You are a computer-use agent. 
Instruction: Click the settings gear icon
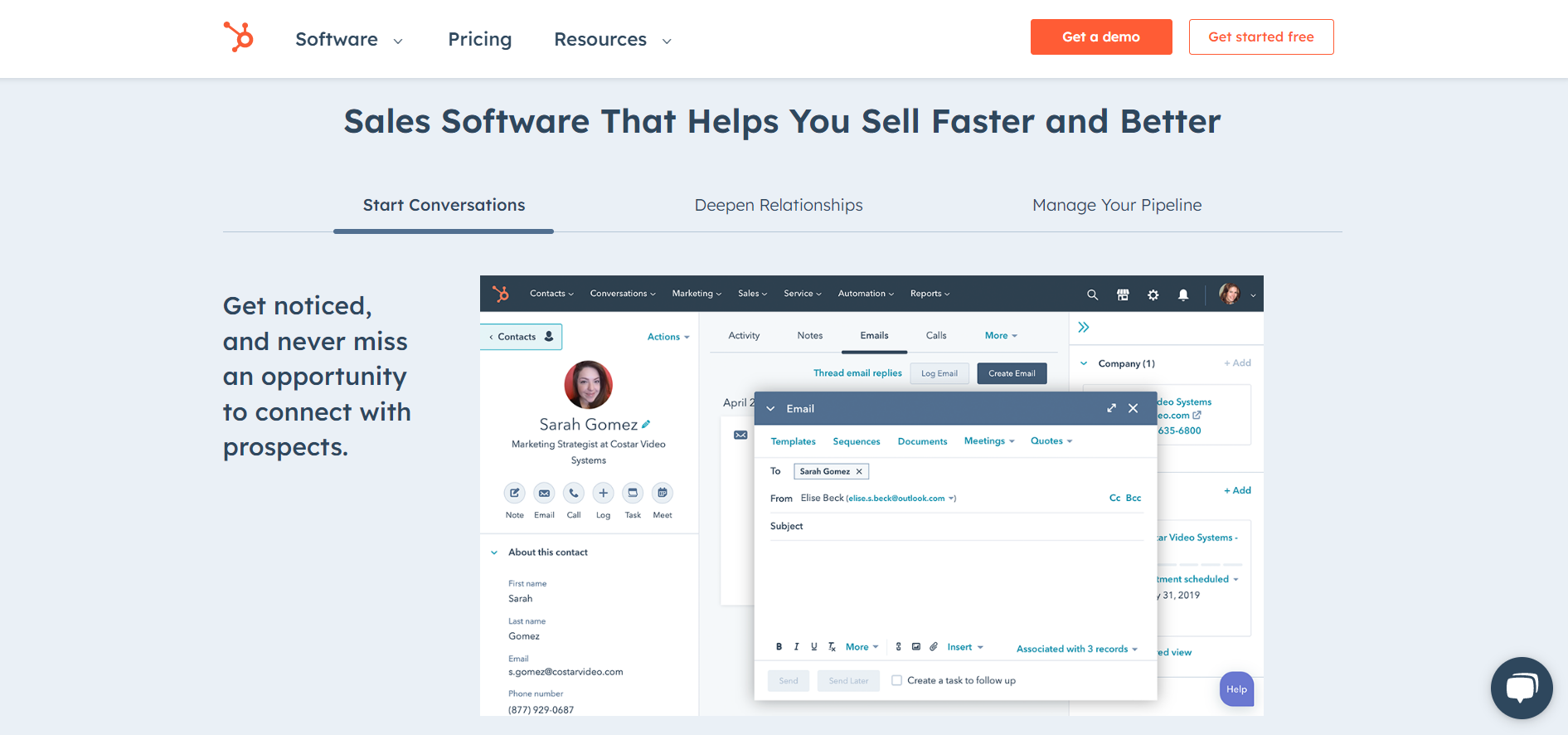click(1153, 294)
